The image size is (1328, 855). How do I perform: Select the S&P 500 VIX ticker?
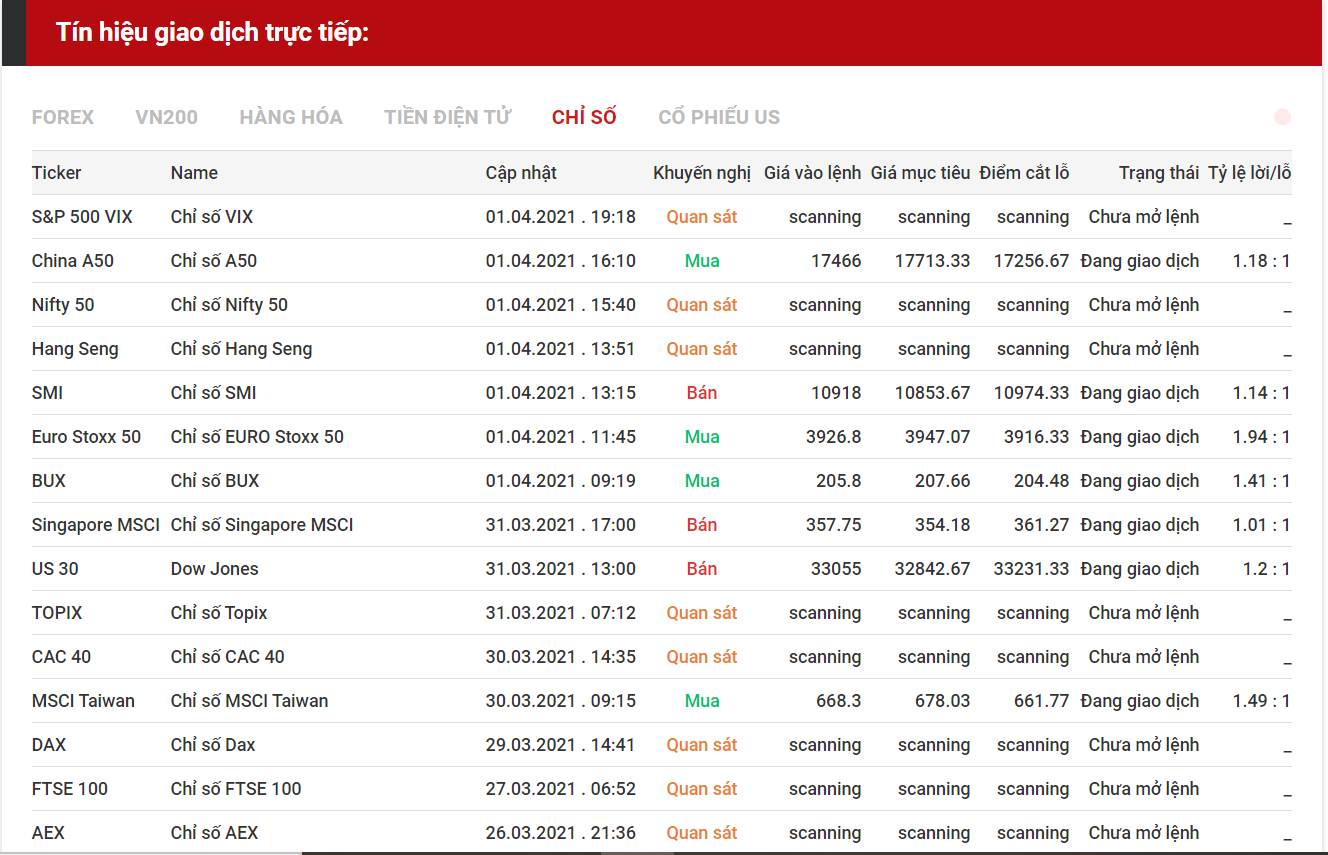tap(82, 217)
